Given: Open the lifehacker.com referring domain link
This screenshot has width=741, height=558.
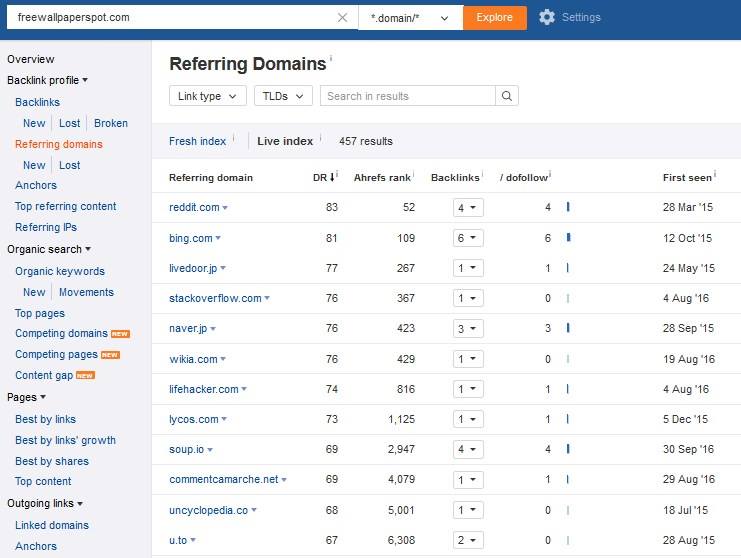Looking at the screenshot, I should pos(203,389).
